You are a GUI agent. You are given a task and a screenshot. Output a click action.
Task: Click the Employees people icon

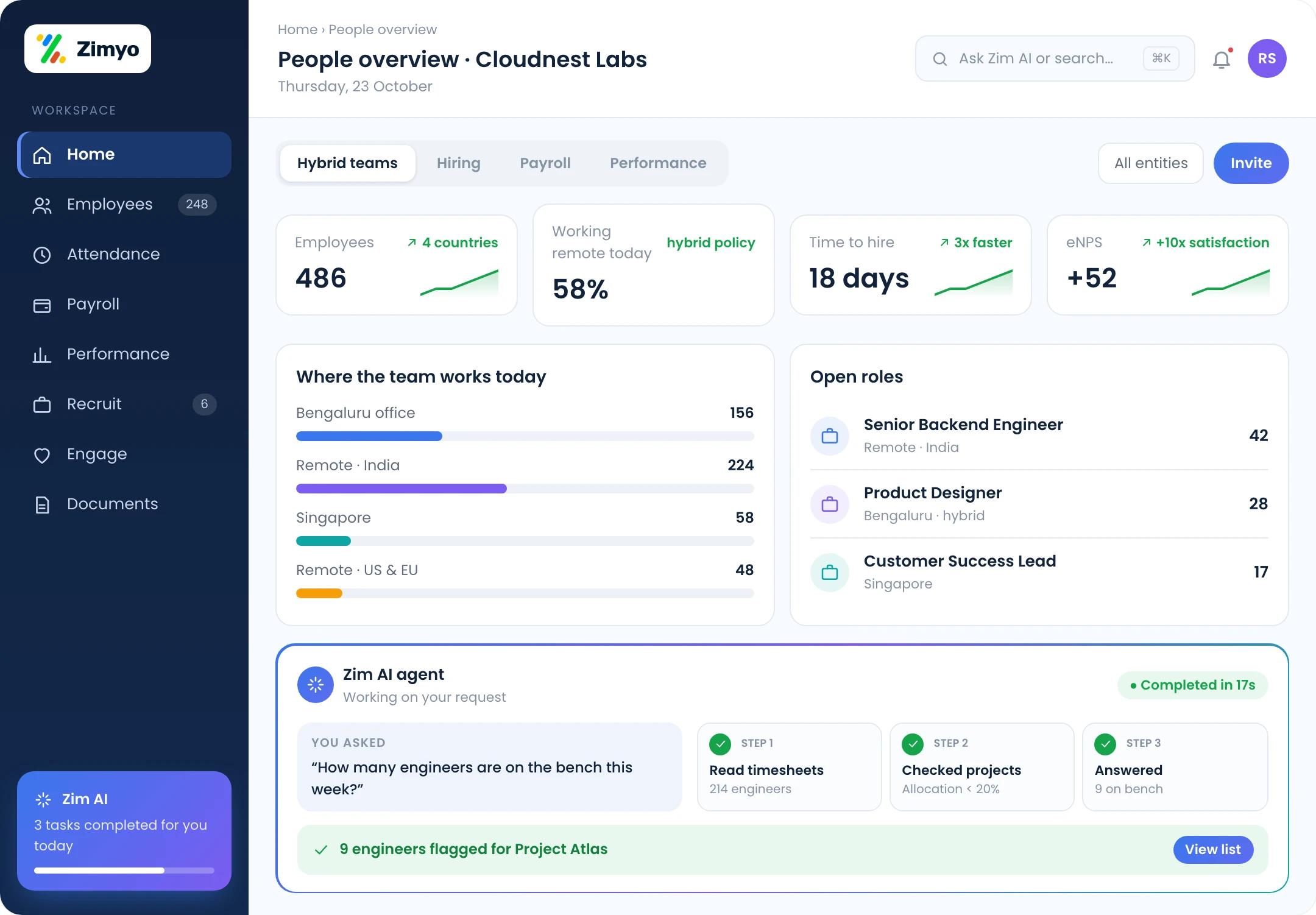pyautogui.click(x=42, y=205)
